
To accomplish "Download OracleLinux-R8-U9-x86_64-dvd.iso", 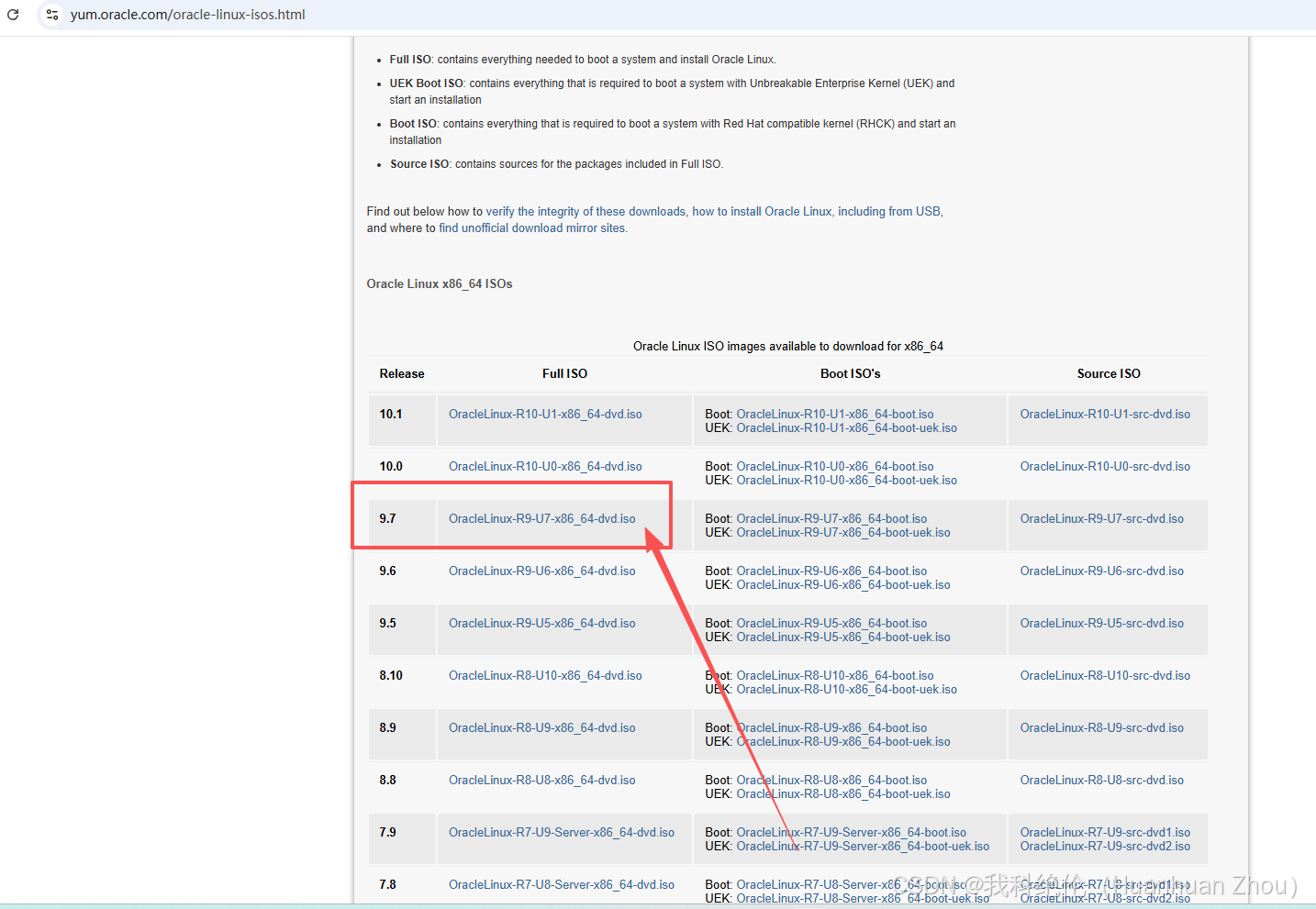I will click(x=541, y=728).
